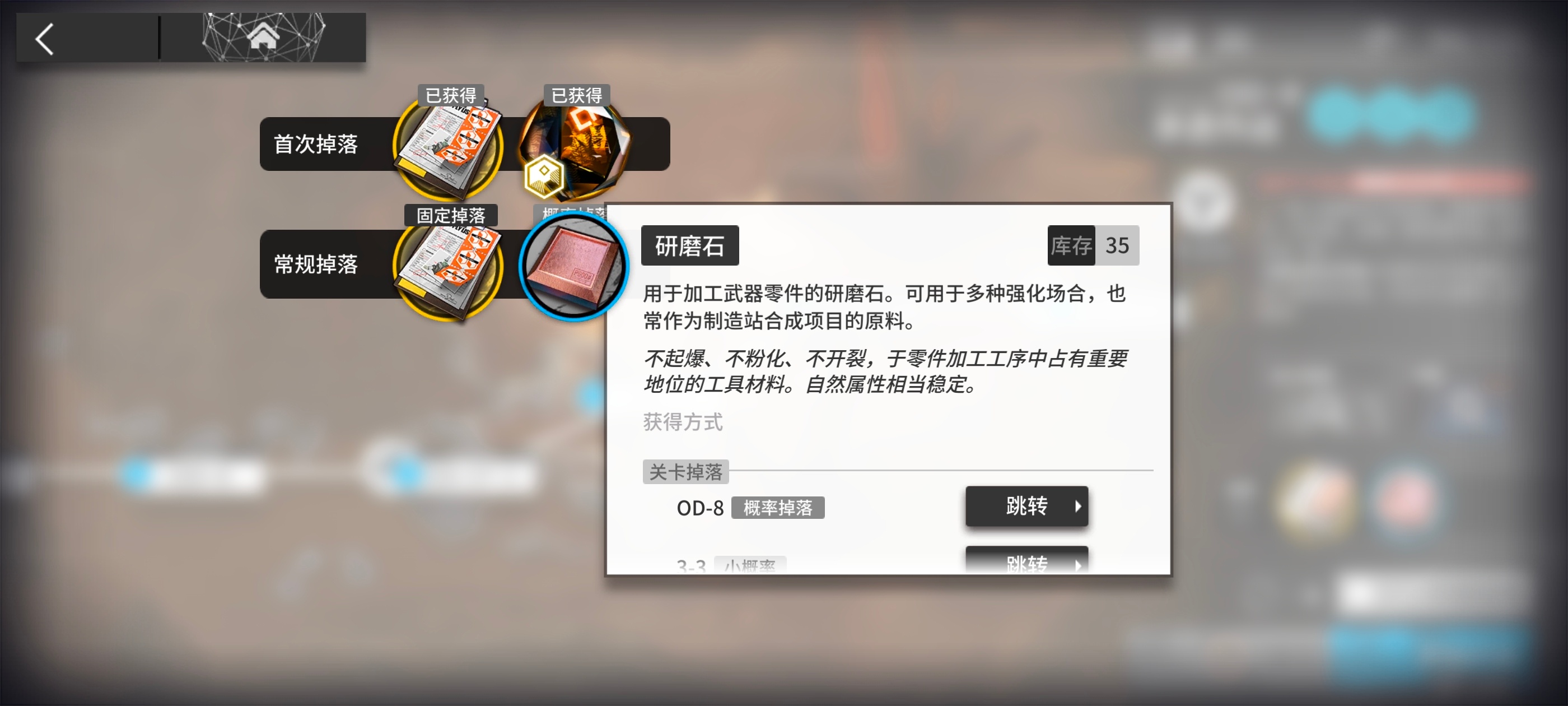Image resolution: width=1568 pixels, height=706 pixels.
Task: Select the OD-8 stage entry
Action: pyautogui.click(x=700, y=508)
